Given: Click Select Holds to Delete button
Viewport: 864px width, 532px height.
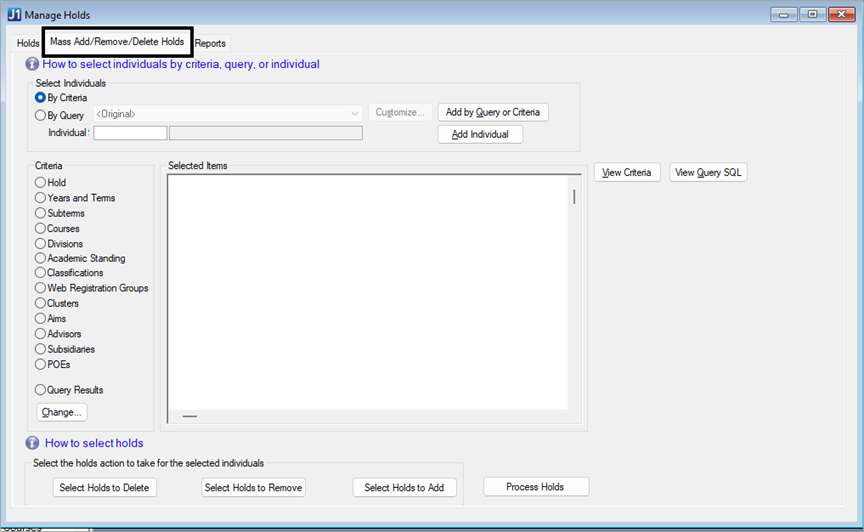Looking at the screenshot, I should click(x=105, y=488).
